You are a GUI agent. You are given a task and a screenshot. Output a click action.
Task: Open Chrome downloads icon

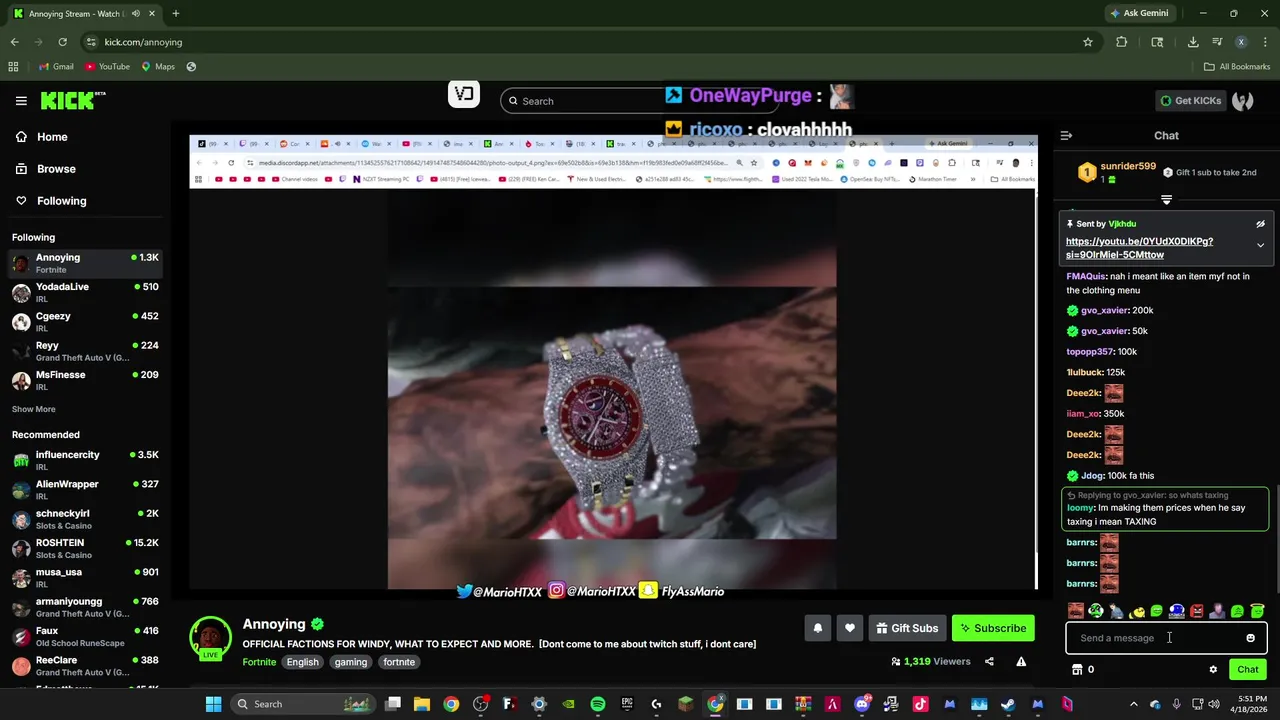(x=1193, y=42)
